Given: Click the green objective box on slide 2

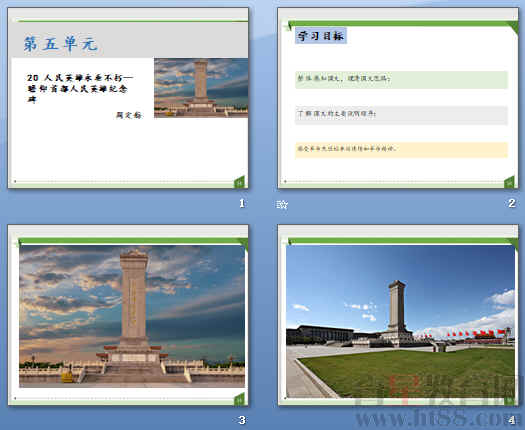Looking at the screenshot, I should (x=401, y=80).
